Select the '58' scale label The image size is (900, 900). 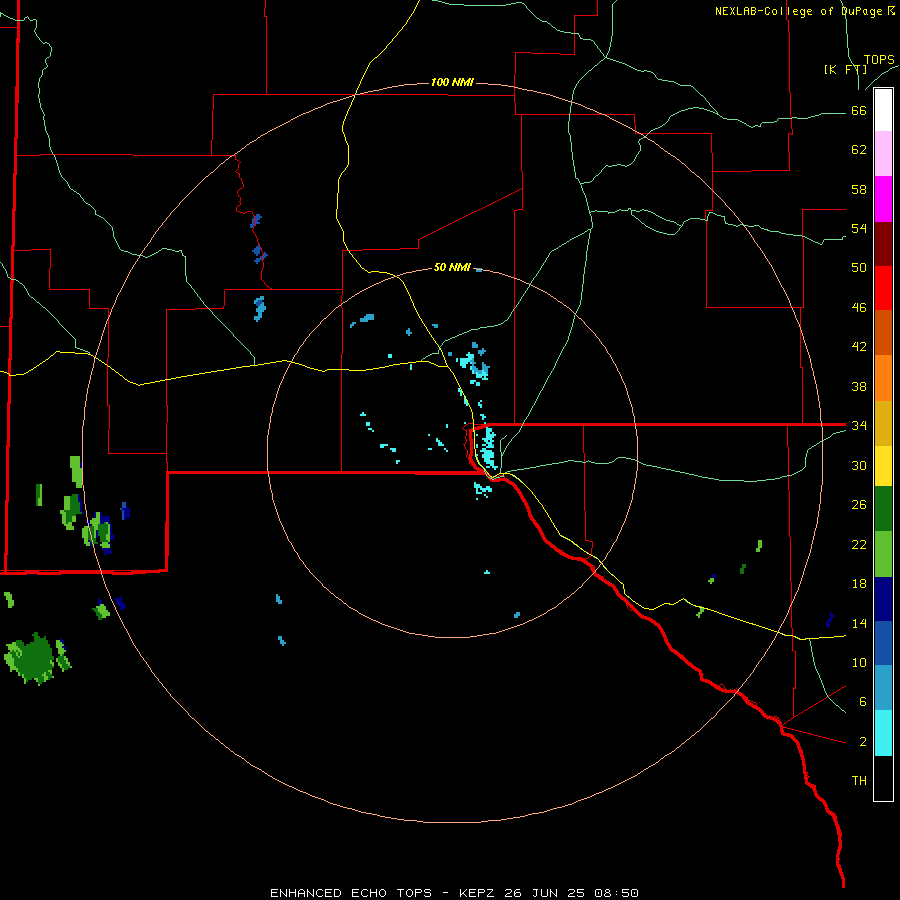[859, 189]
